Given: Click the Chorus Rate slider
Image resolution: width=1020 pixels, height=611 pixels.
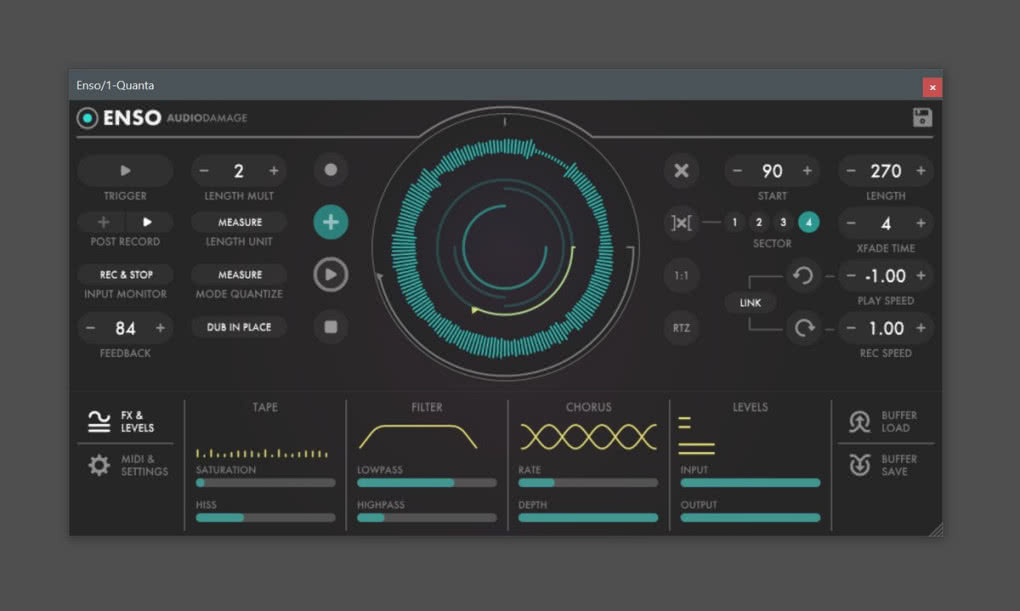Looking at the screenshot, I should click(x=588, y=483).
